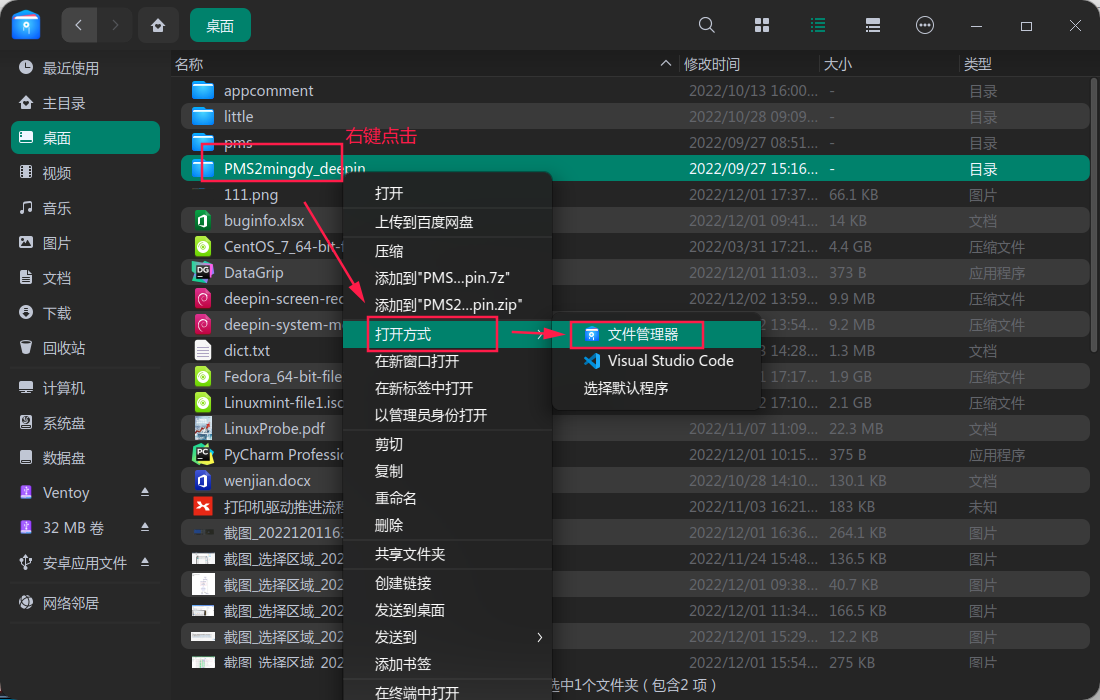The width and height of the screenshot is (1100, 700).
Task: Switch to icon grid view
Action: [762, 25]
